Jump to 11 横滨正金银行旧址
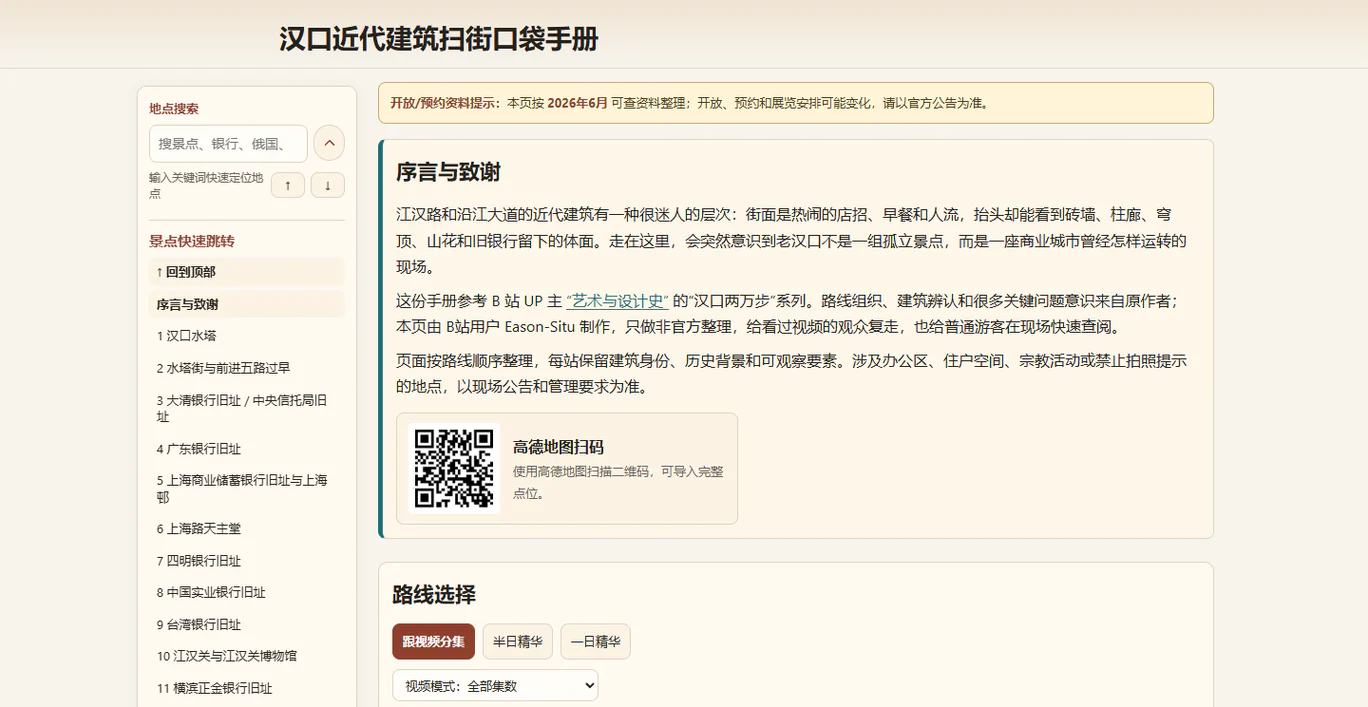 [x=247, y=688]
